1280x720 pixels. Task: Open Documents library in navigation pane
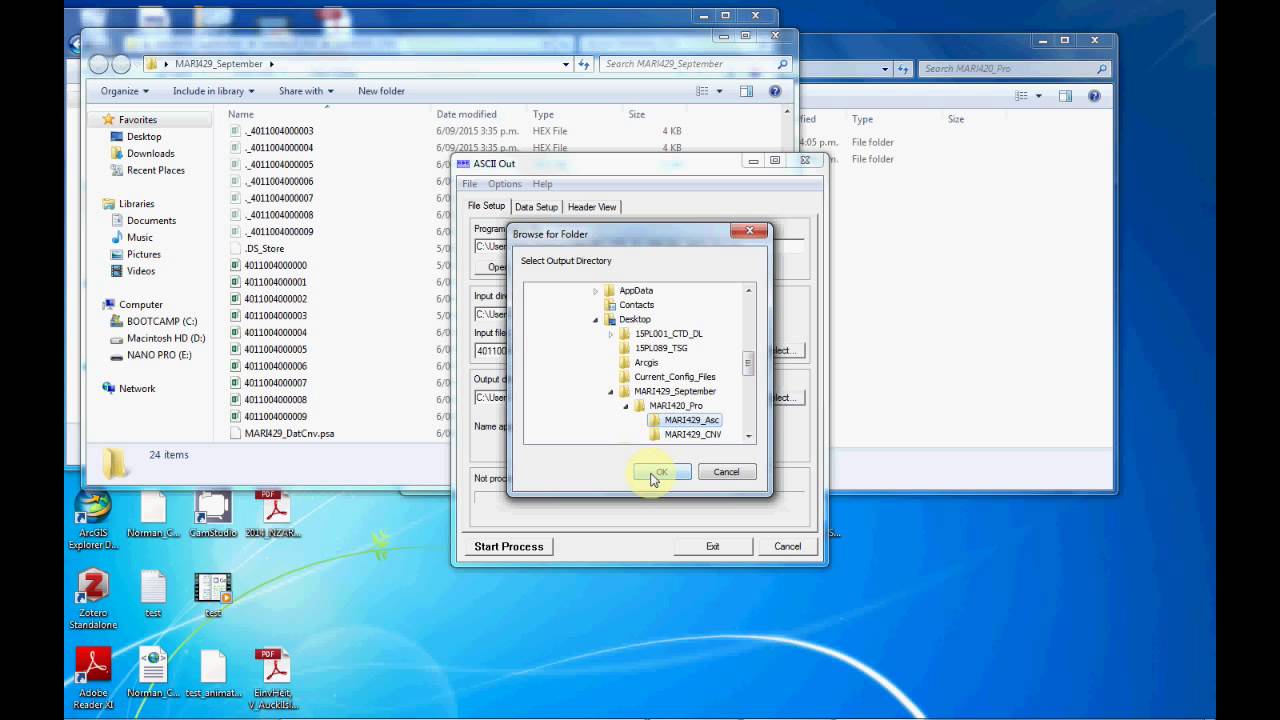coord(151,221)
